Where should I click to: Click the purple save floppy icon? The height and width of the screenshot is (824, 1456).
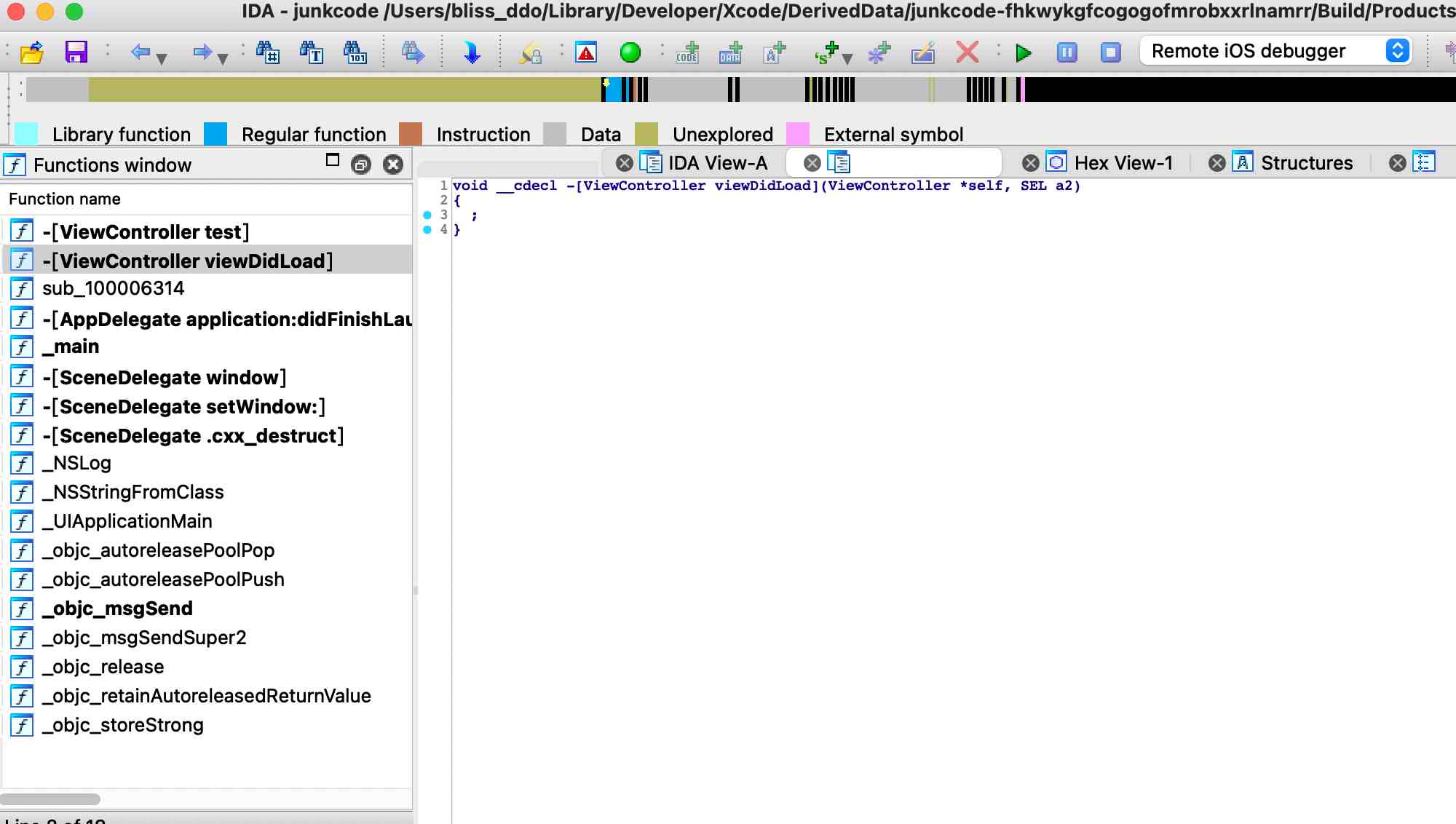click(76, 52)
